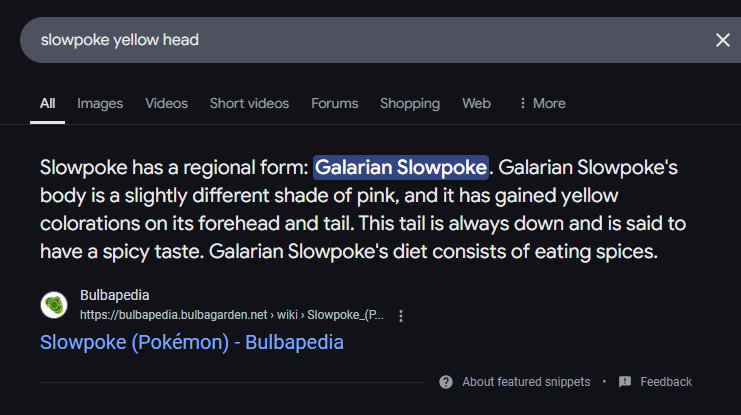Open the Videos results tab

pos(166,103)
